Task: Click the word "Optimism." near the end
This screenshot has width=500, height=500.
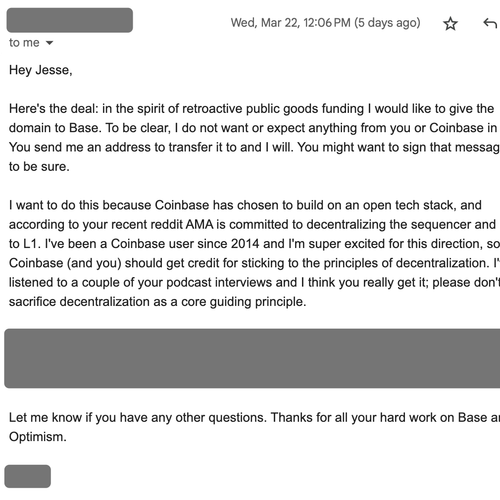Action: pos(38,437)
